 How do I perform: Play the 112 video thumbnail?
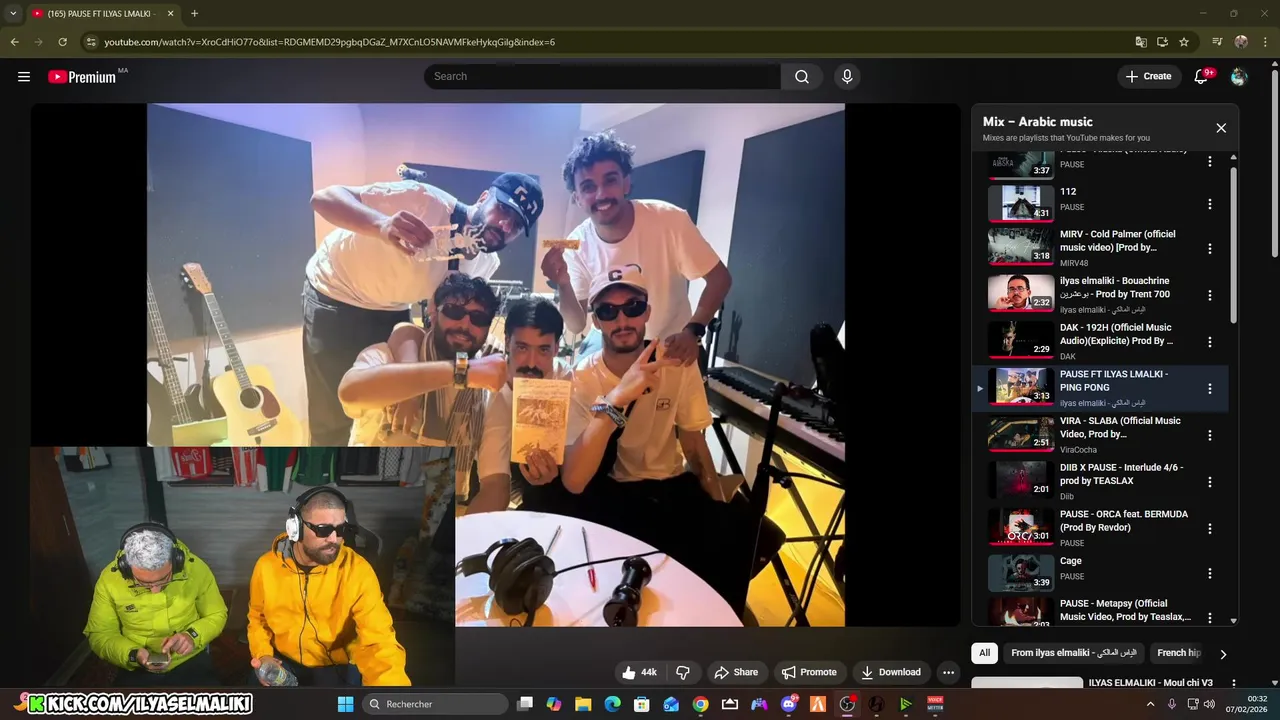click(x=1021, y=203)
